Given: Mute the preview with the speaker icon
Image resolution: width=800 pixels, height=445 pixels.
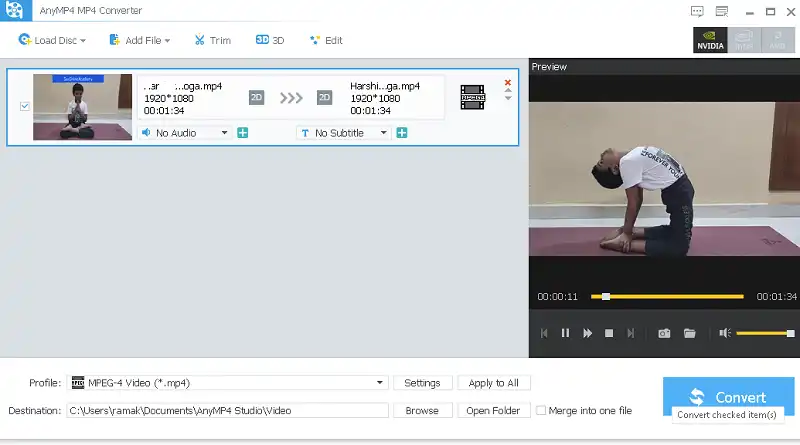Looking at the screenshot, I should pyautogui.click(x=725, y=333).
